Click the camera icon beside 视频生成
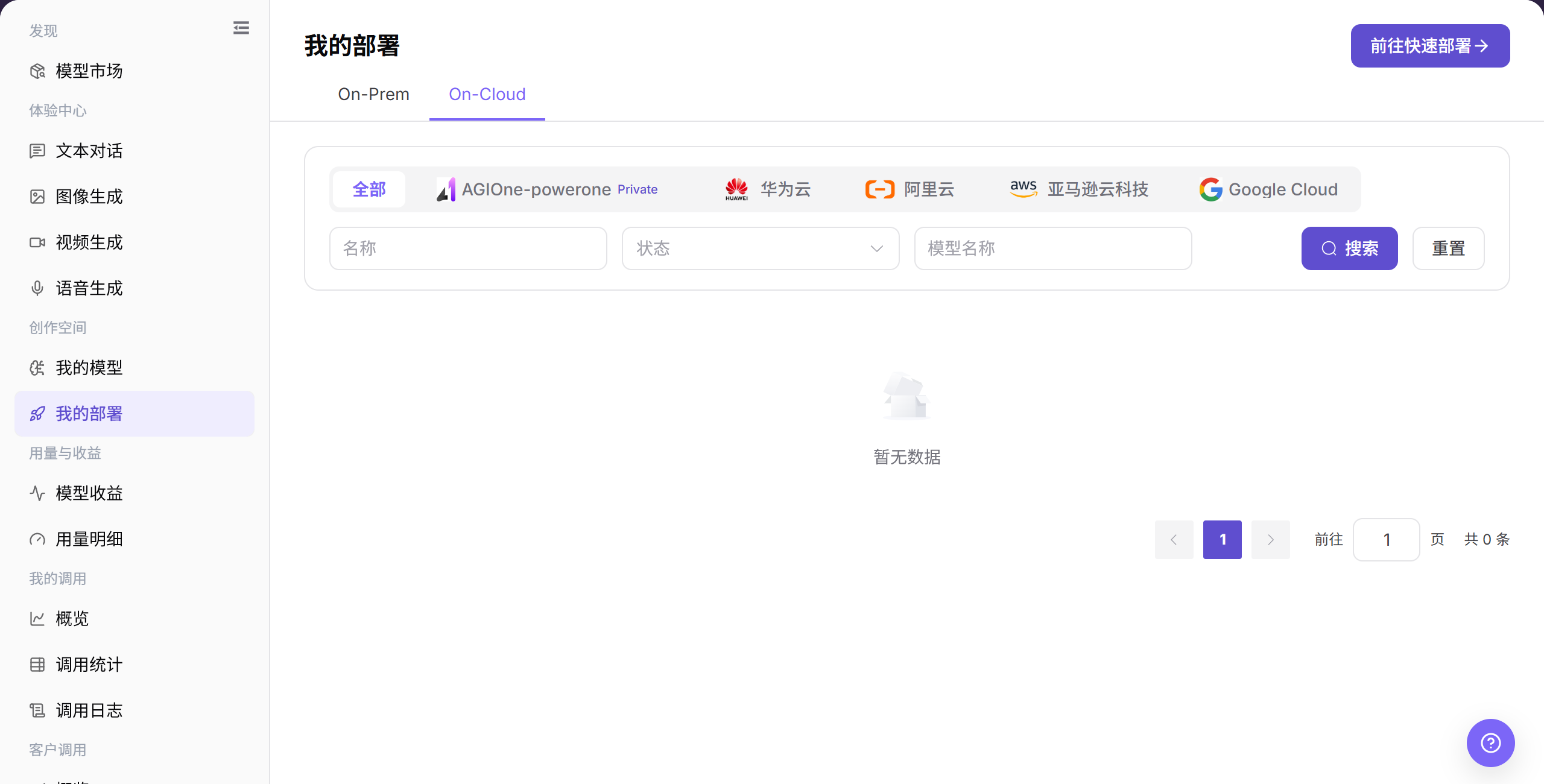Viewport: 1544px width, 784px height. pyautogui.click(x=37, y=242)
